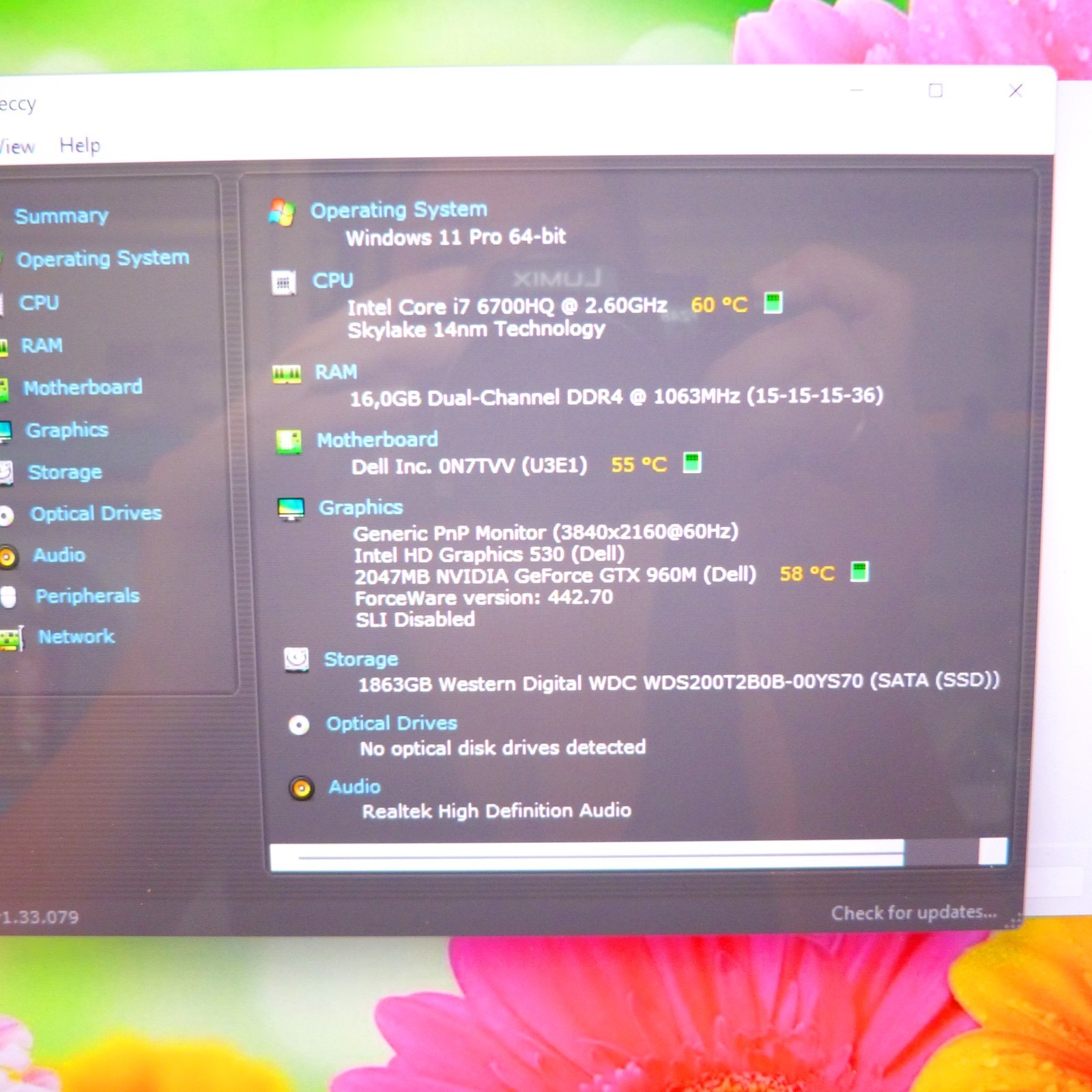Click the GPU temperature green indicator icon
Viewport: 1092px width, 1092px height.
[860, 571]
